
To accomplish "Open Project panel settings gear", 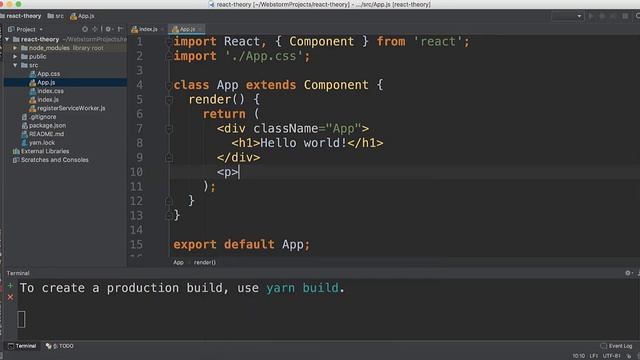I will click(108, 29).
